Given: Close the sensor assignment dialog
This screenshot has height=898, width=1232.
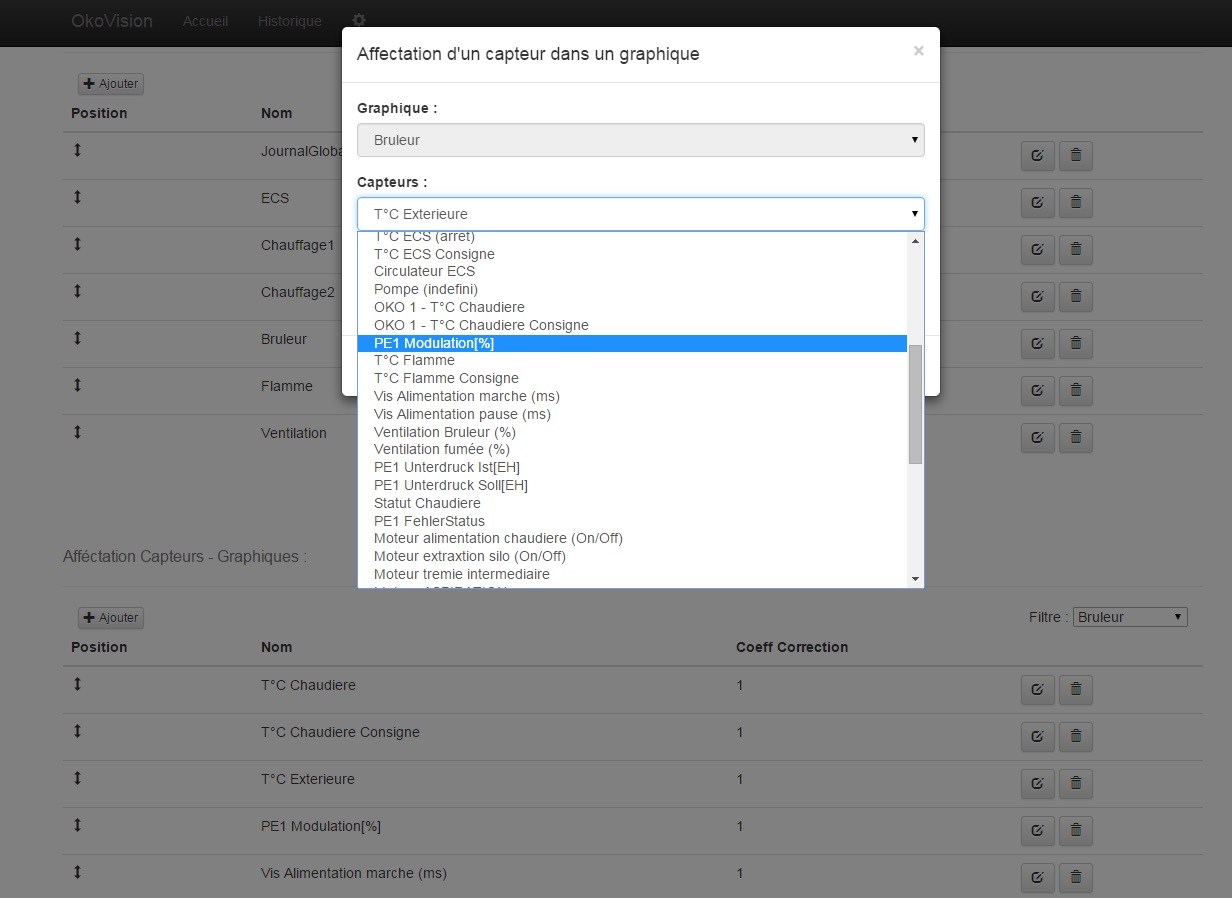Looking at the screenshot, I should pyautogui.click(x=918, y=51).
